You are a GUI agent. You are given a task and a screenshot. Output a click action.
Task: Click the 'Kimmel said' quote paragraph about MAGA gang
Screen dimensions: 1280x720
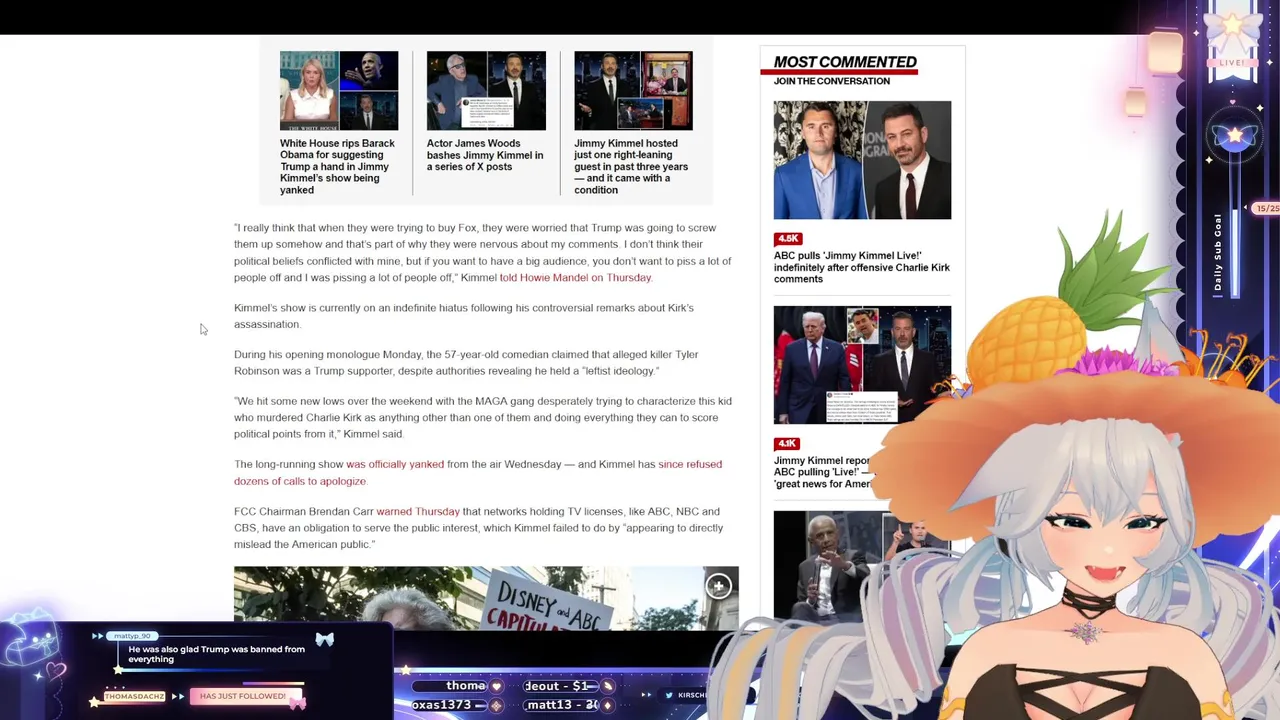[483, 417]
